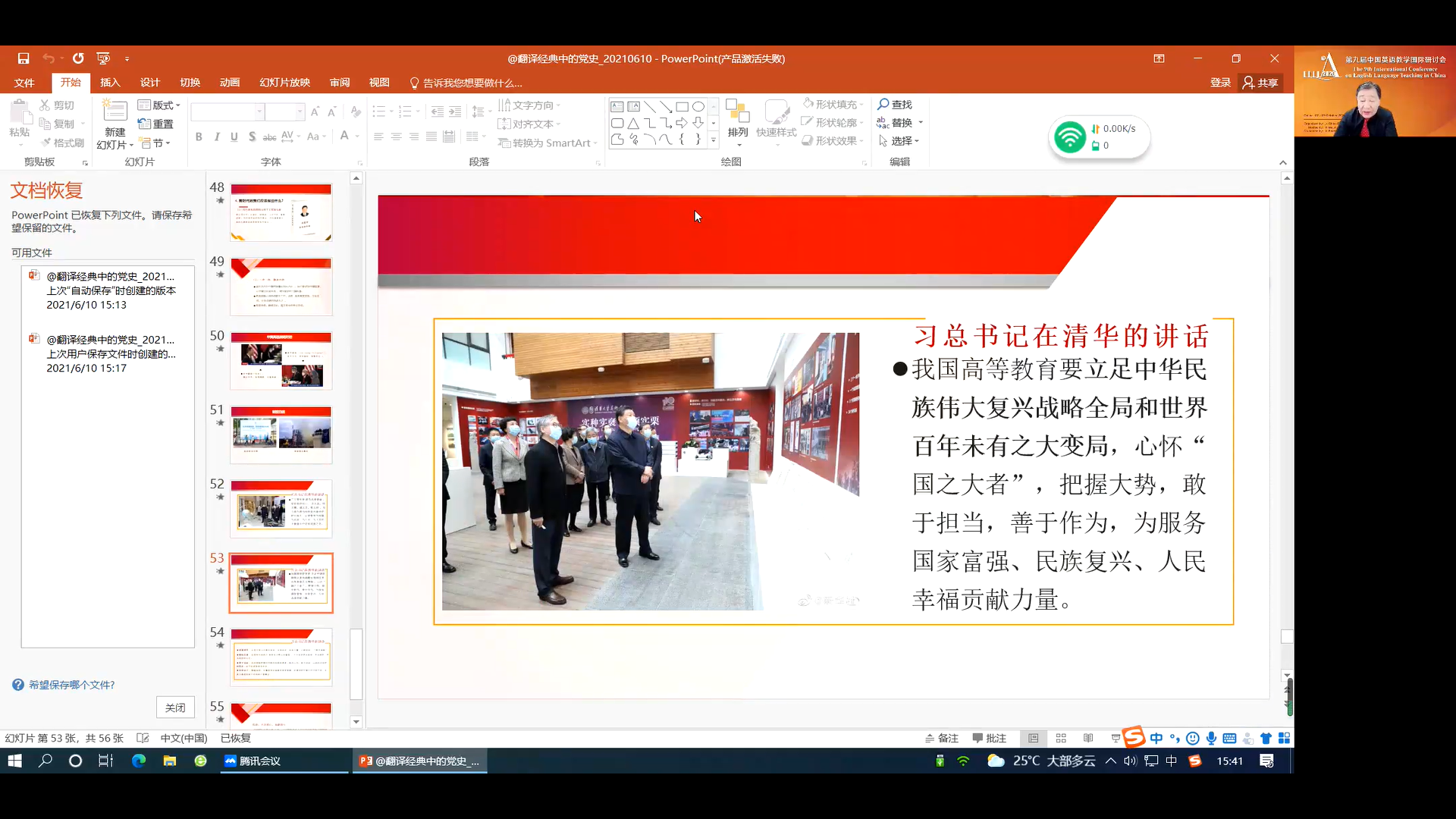Click link 希望保存哪个文件?
Screen dimensions: 1456x819
point(71,685)
